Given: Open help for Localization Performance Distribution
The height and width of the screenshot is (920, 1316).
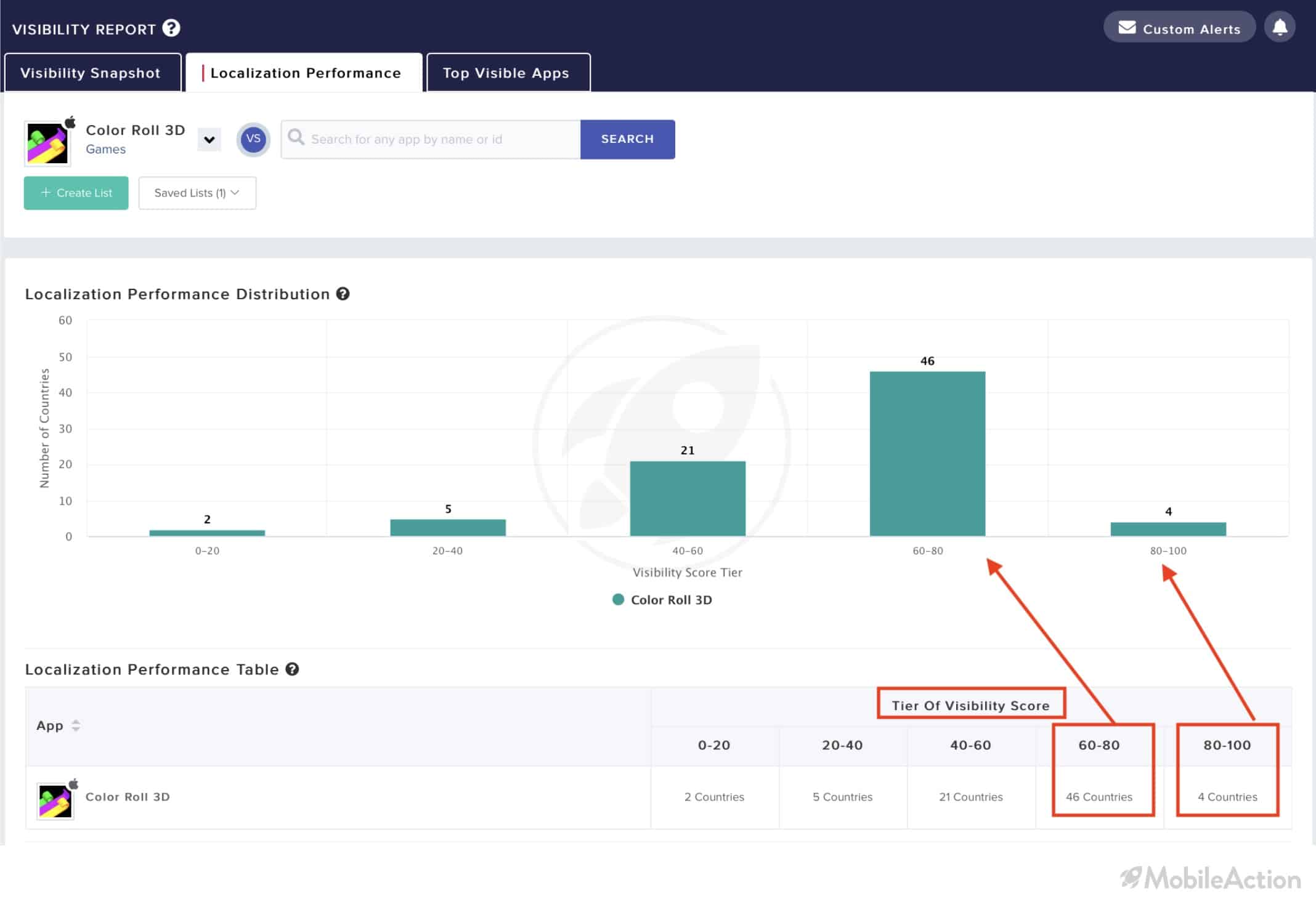Looking at the screenshot, I should point(343,294).
